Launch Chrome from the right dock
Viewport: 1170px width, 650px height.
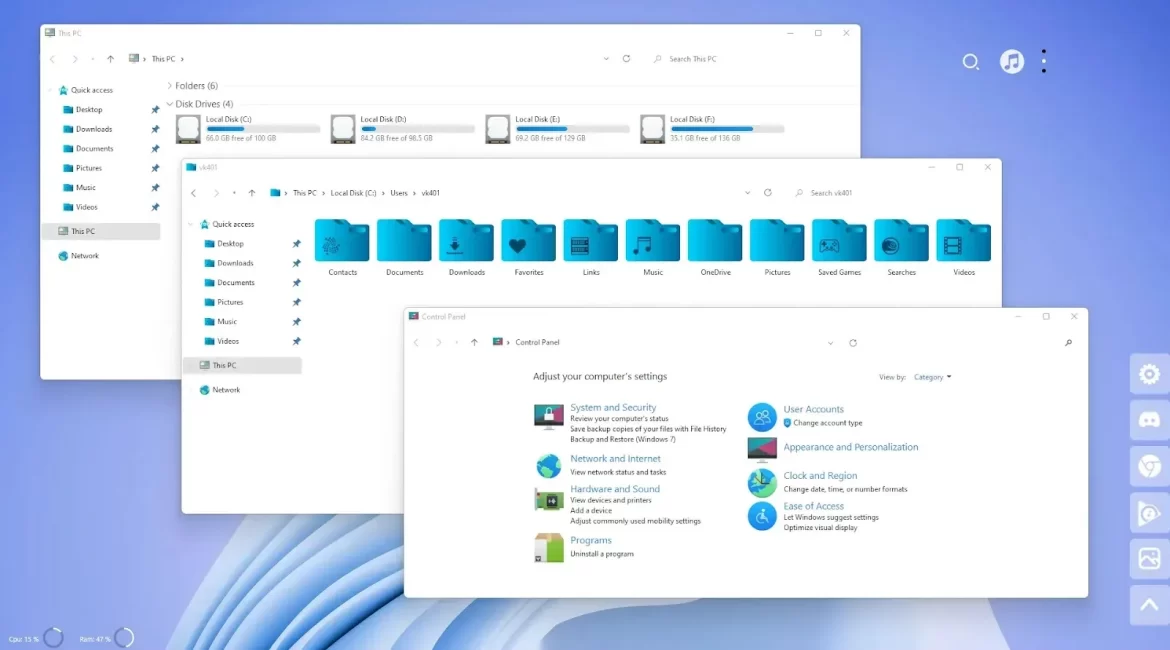[1149, 466]
